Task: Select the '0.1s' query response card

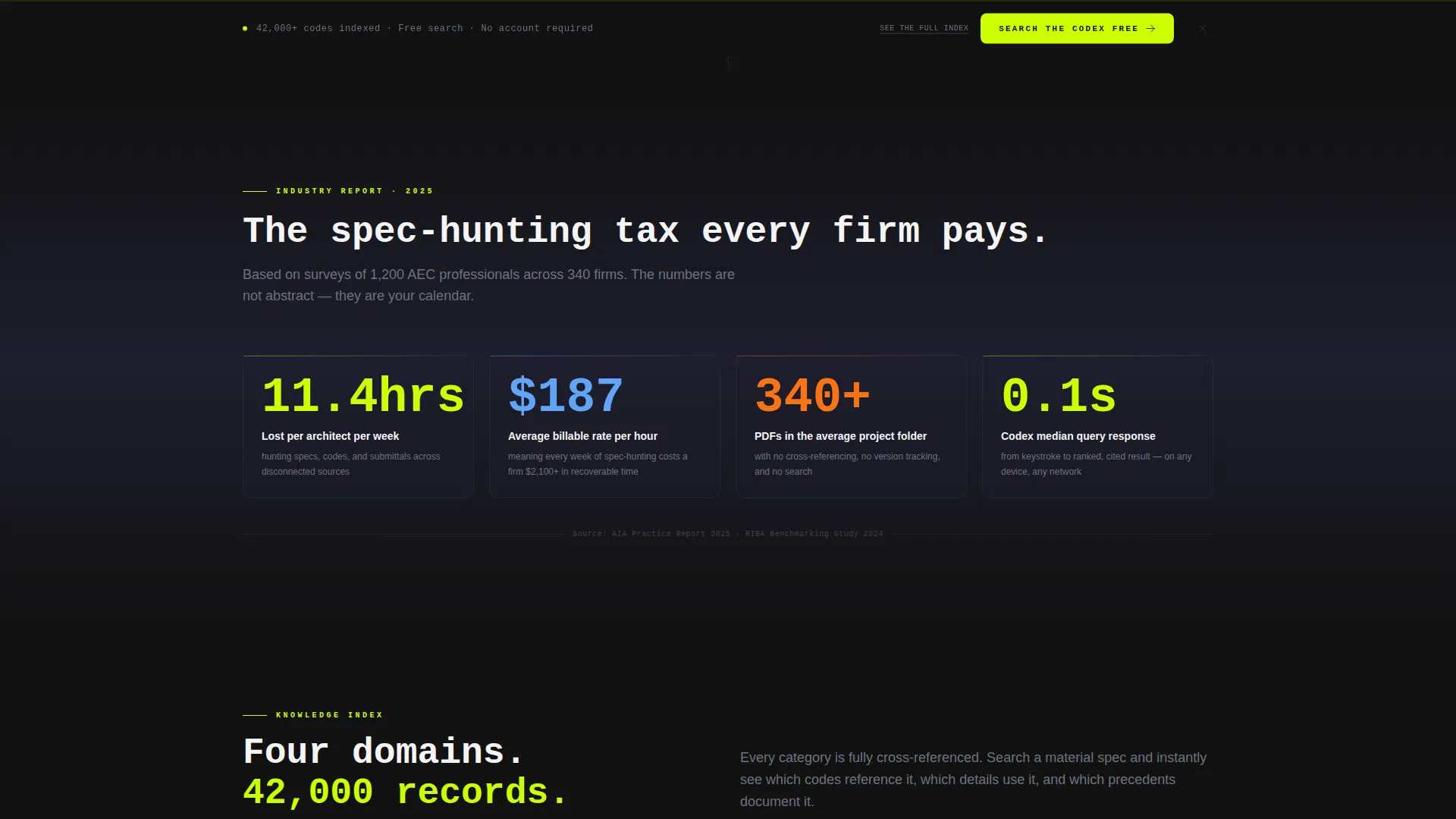Action: pos(1097,426)
